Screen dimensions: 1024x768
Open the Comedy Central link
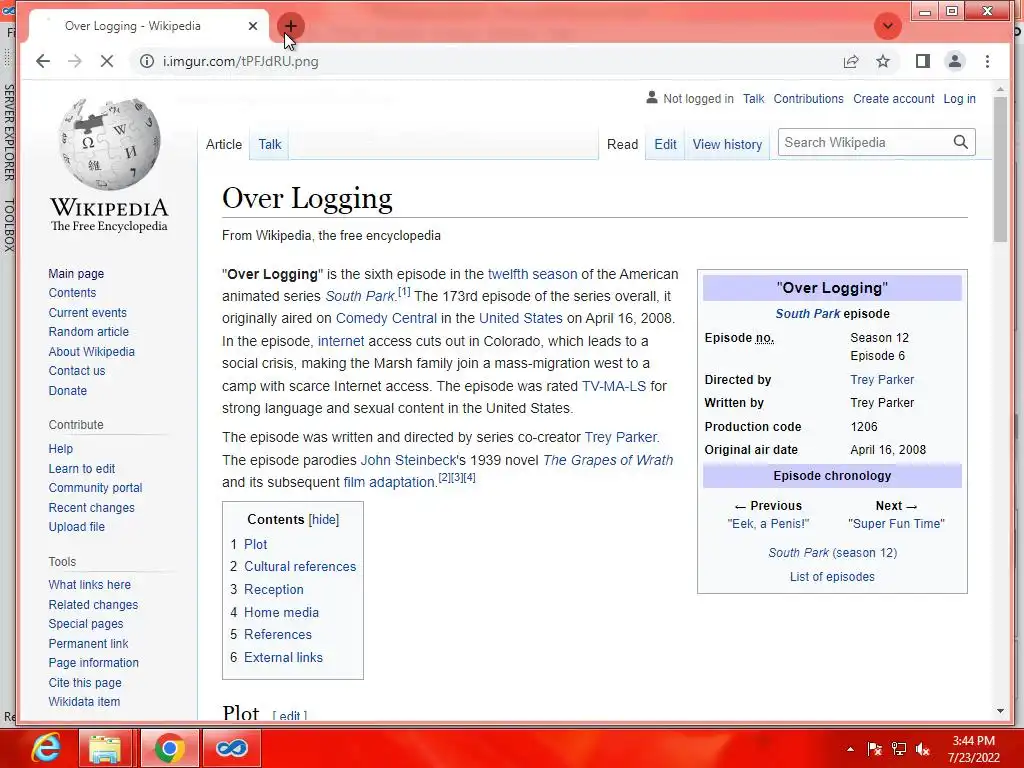point(386,319)
